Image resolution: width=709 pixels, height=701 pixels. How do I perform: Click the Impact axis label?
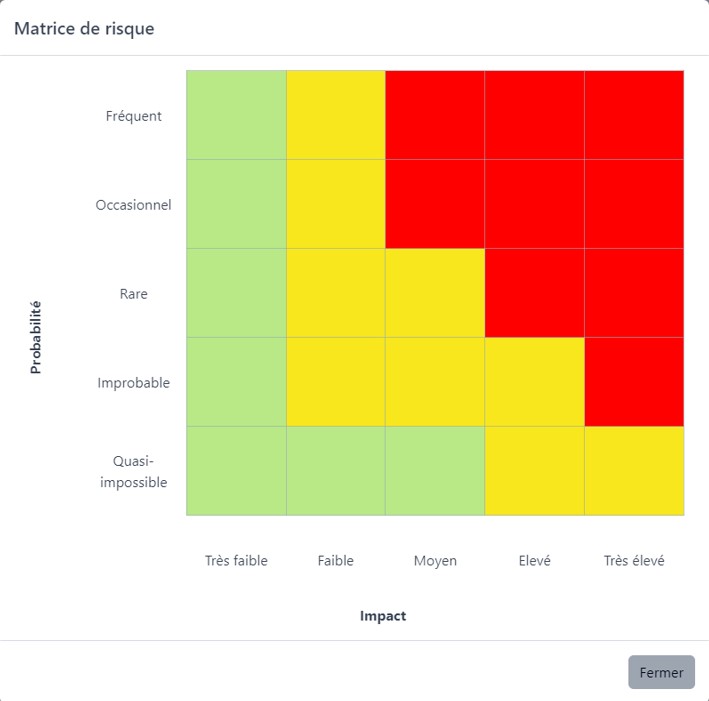[x=383, y=616]
